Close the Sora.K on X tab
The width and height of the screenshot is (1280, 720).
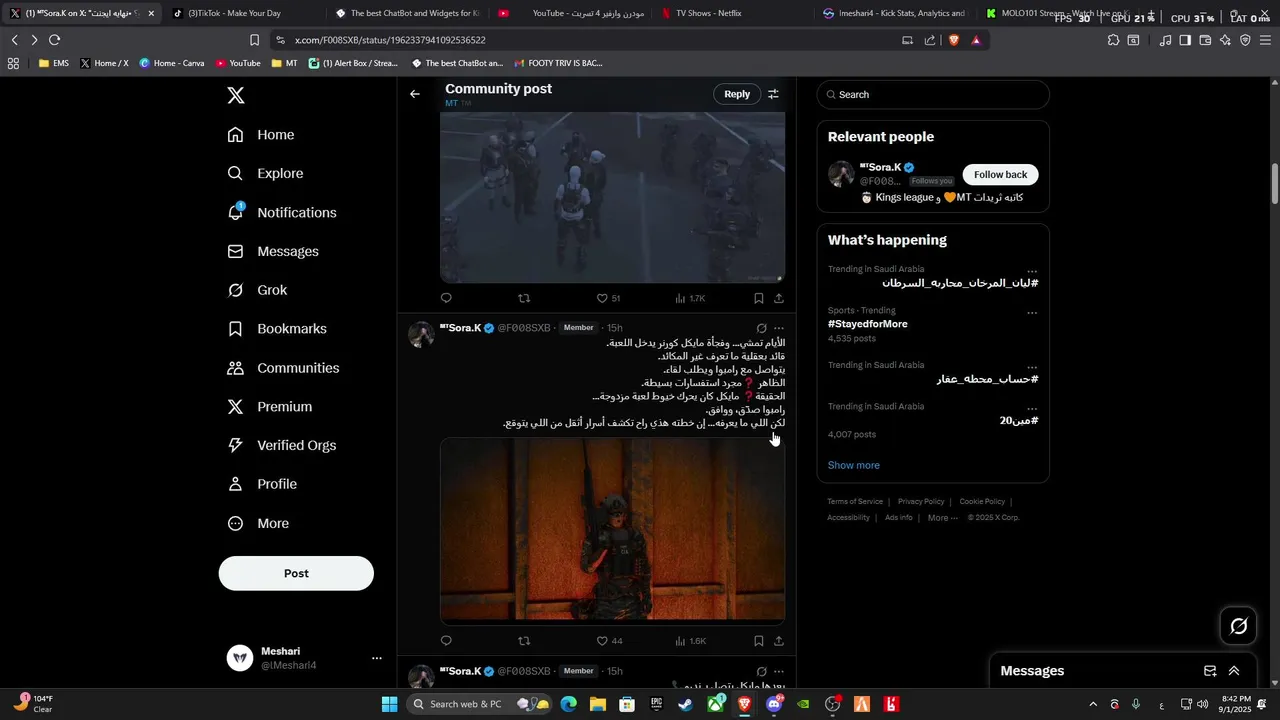[x=151, y=14]
